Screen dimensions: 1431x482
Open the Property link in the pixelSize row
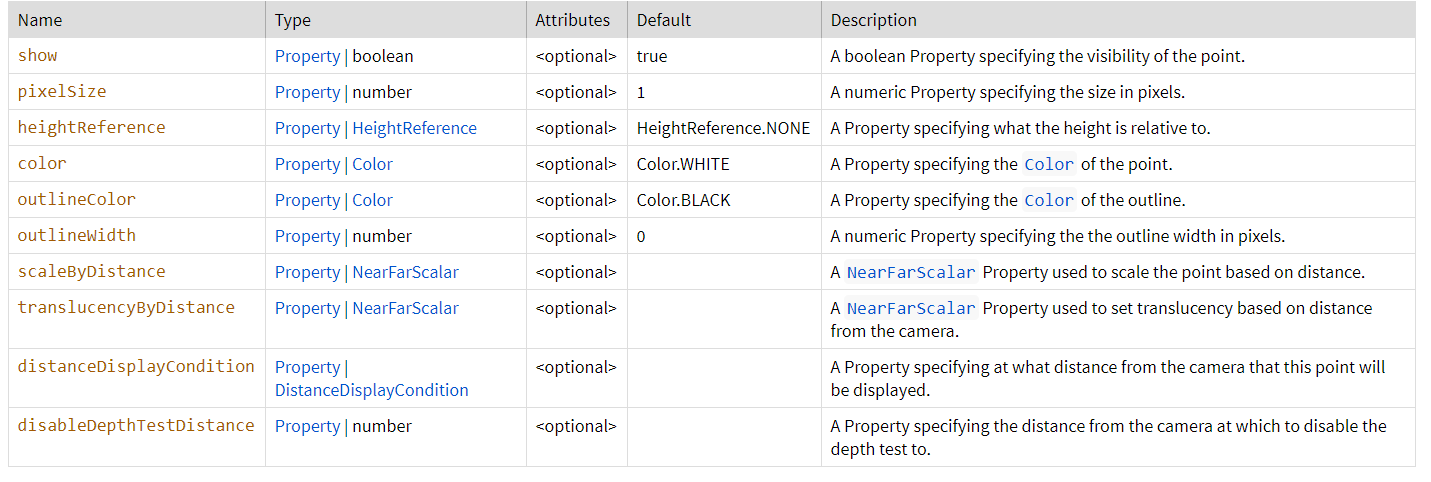click(307, 92)
